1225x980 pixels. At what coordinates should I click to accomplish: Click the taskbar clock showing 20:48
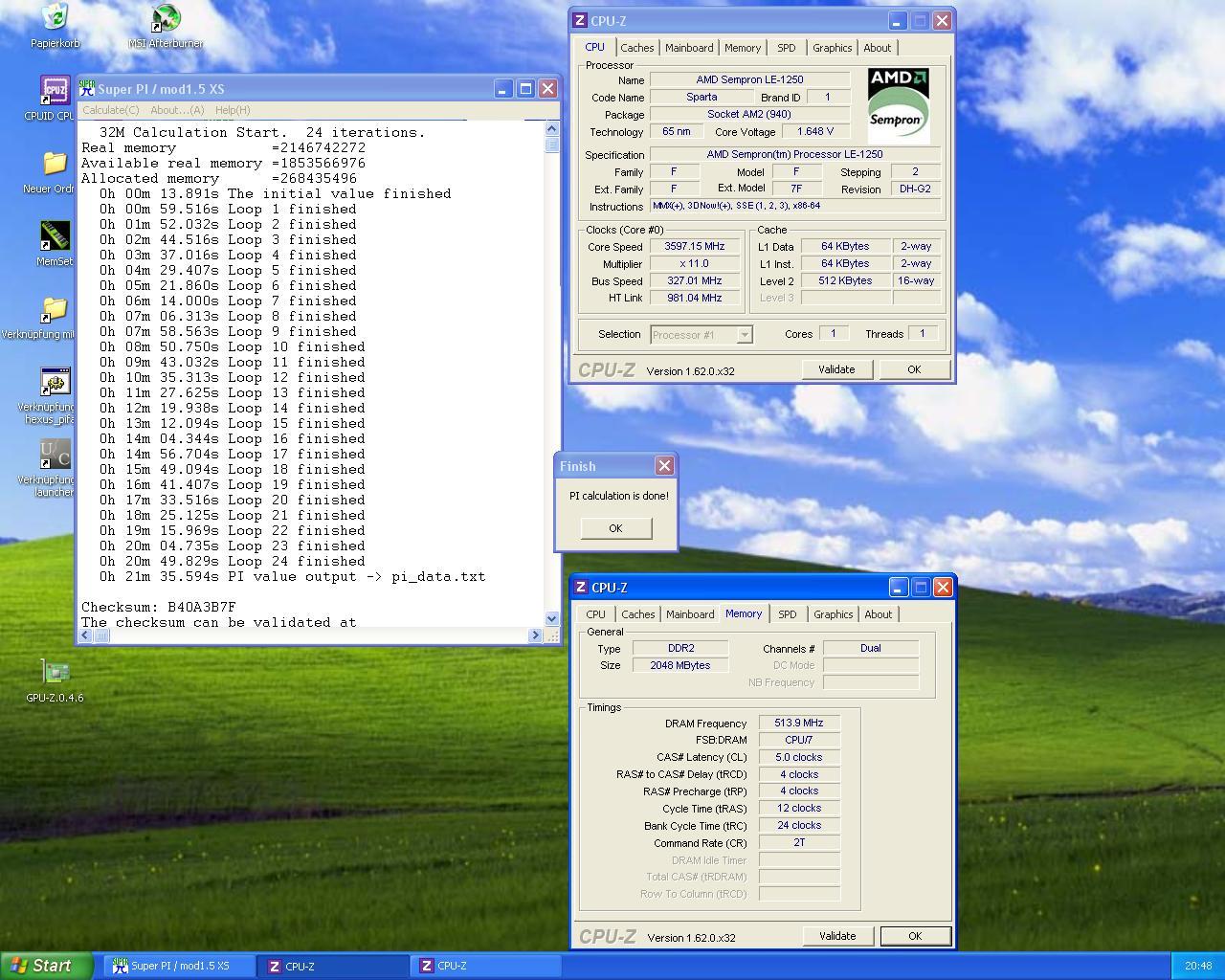pos(1198,967)
